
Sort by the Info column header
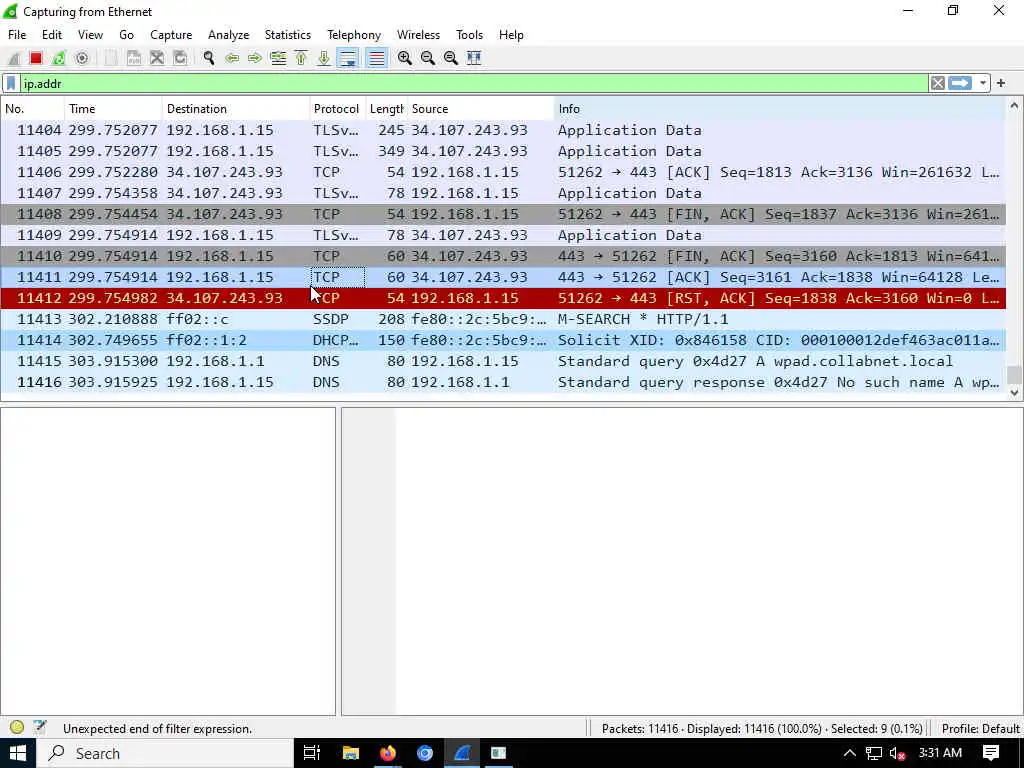[780, 109]
